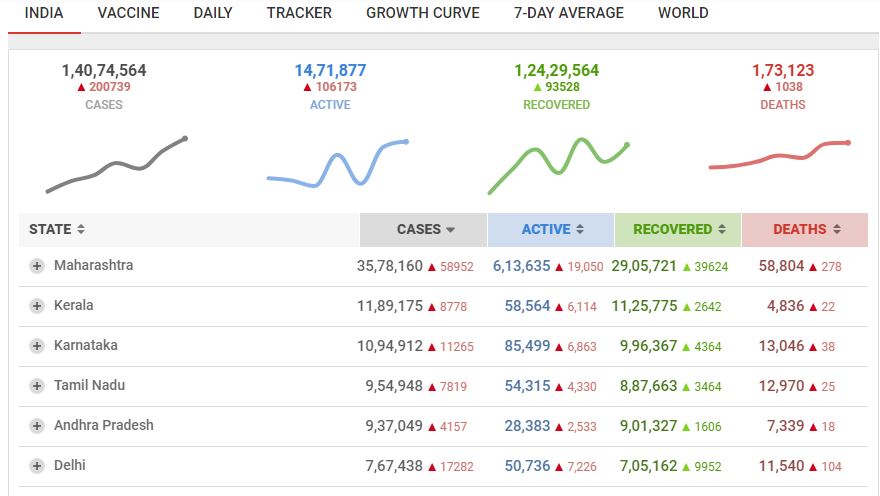
Task: Sort table by Deaths column
Action: point(805,229)
